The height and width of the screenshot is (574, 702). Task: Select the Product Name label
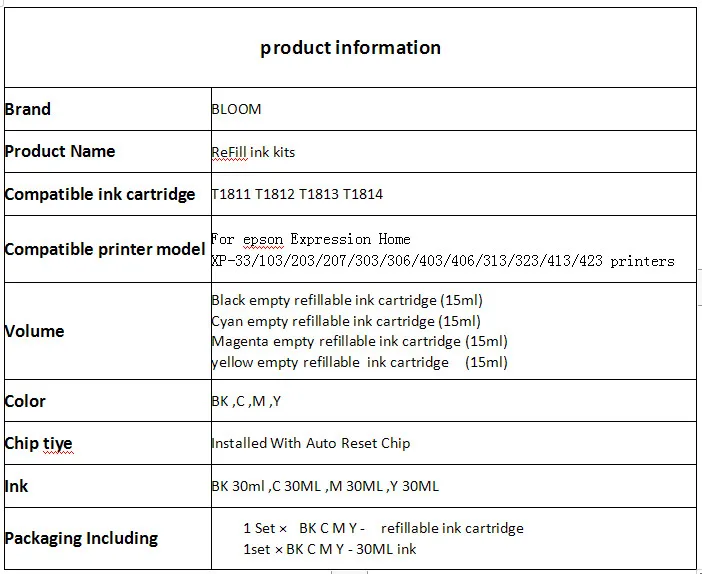[x=60, y=151]
